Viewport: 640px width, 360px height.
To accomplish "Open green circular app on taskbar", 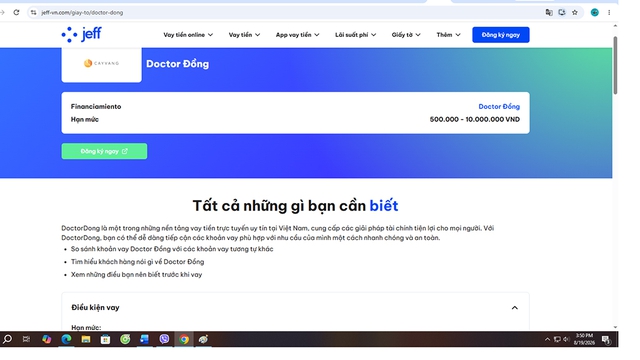I will (x=125, y=339).
